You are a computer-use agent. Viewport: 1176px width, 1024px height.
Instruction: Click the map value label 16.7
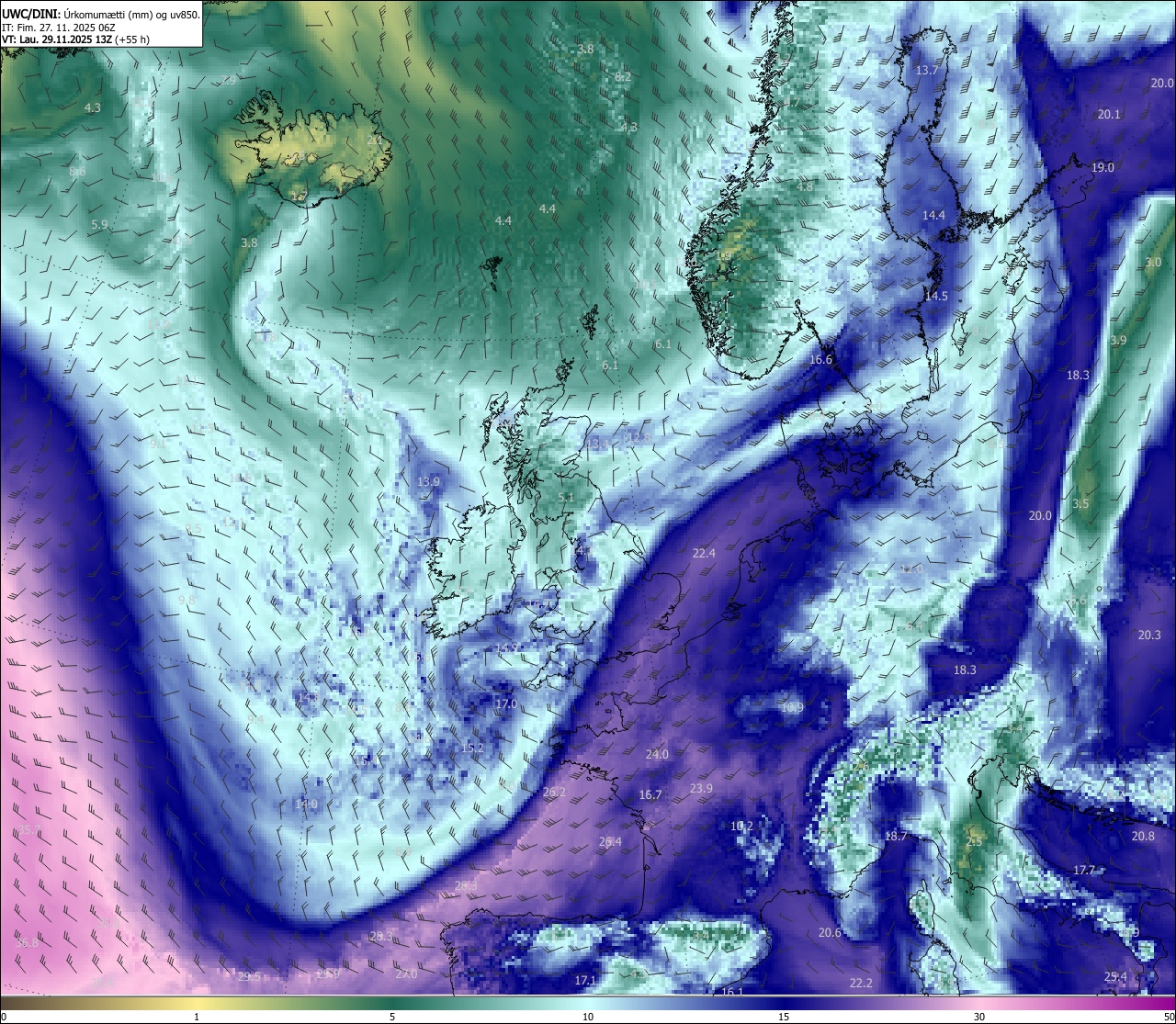click(x=650, y=794)
